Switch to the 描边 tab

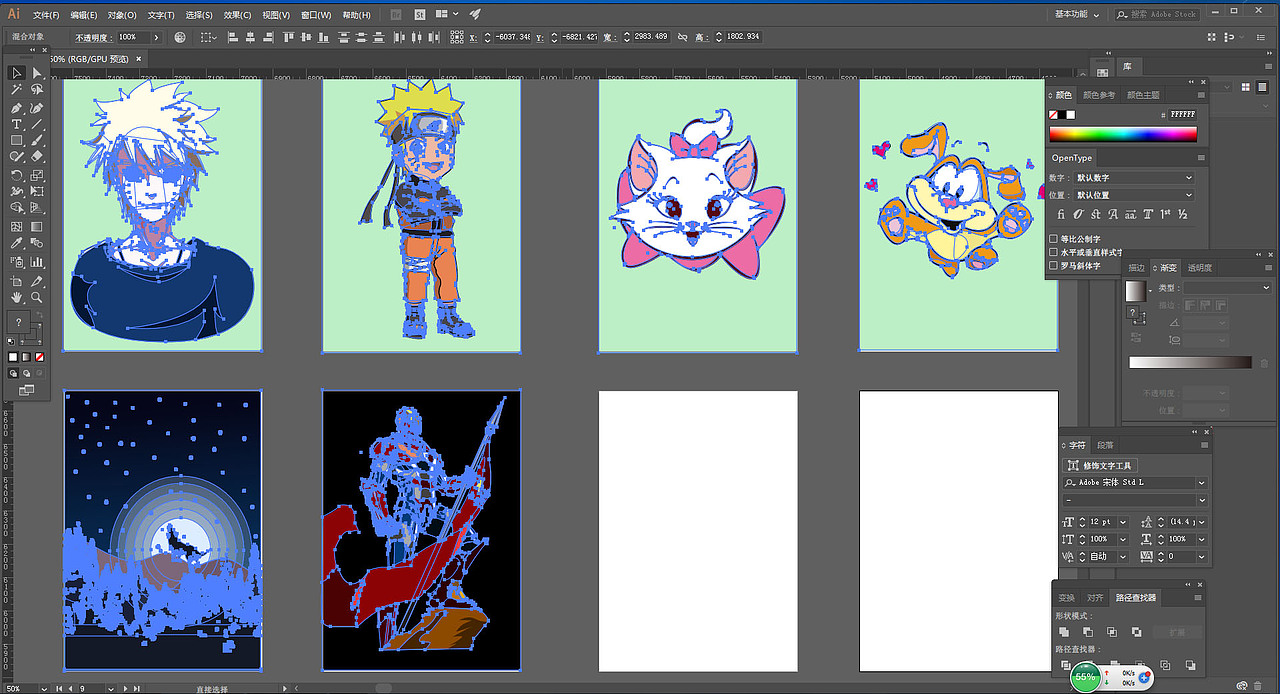1136,268
